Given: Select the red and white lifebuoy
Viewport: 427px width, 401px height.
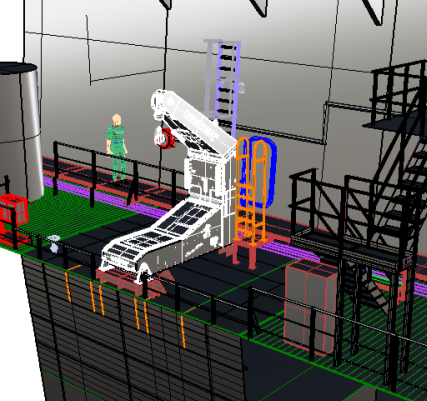Looking at the screenshot, I should tap(164, 138).
